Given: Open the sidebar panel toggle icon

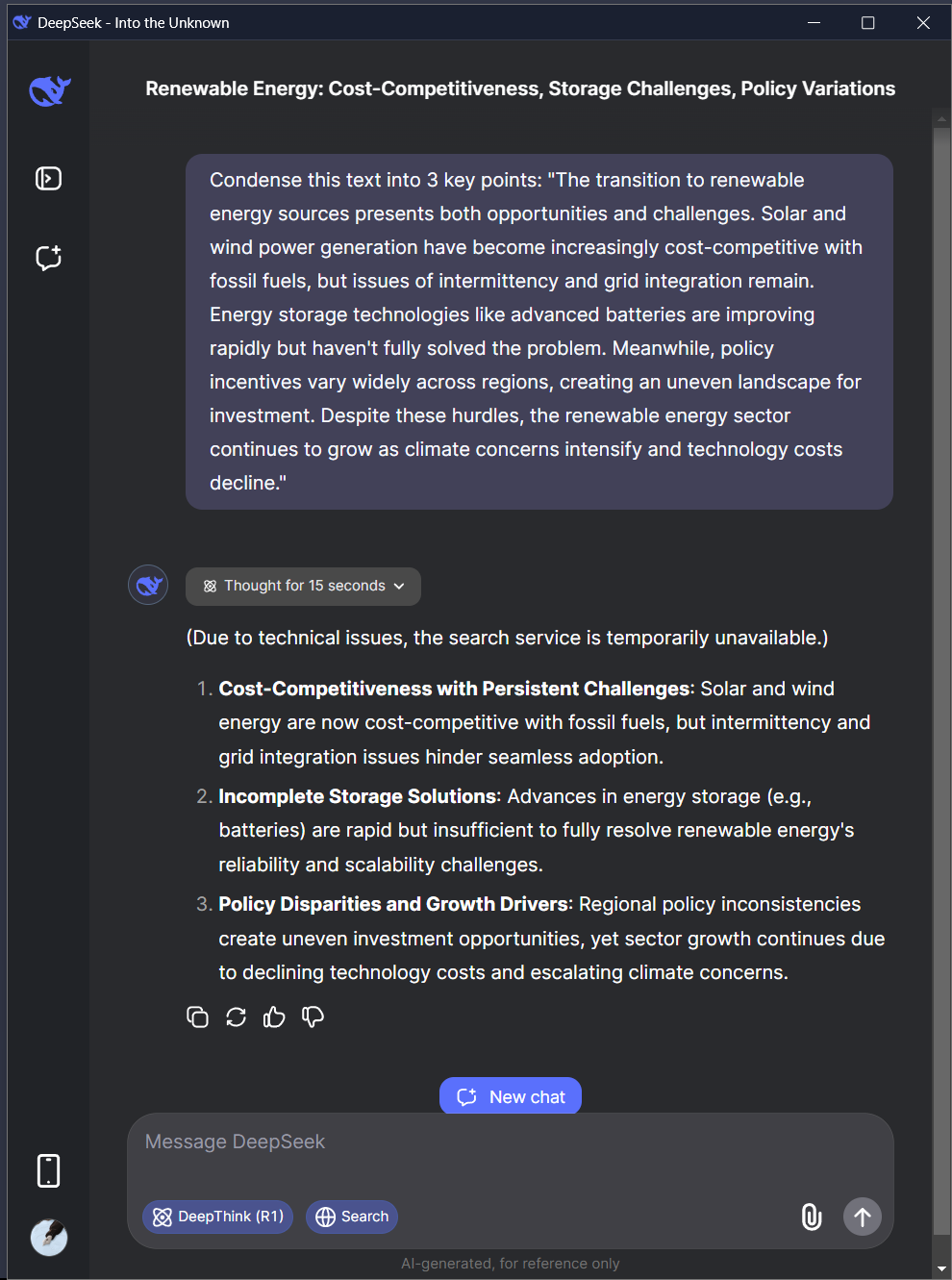Looking at the screenshot, I should (x=49, y=179).
